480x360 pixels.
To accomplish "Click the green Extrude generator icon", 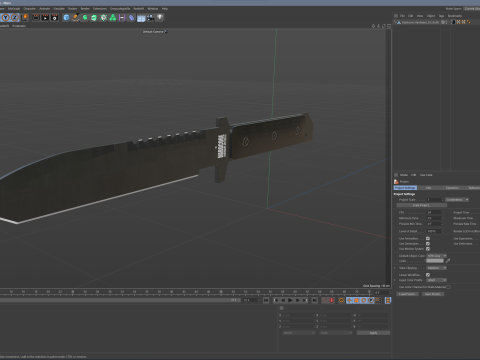I will click(x=94, y=17).
